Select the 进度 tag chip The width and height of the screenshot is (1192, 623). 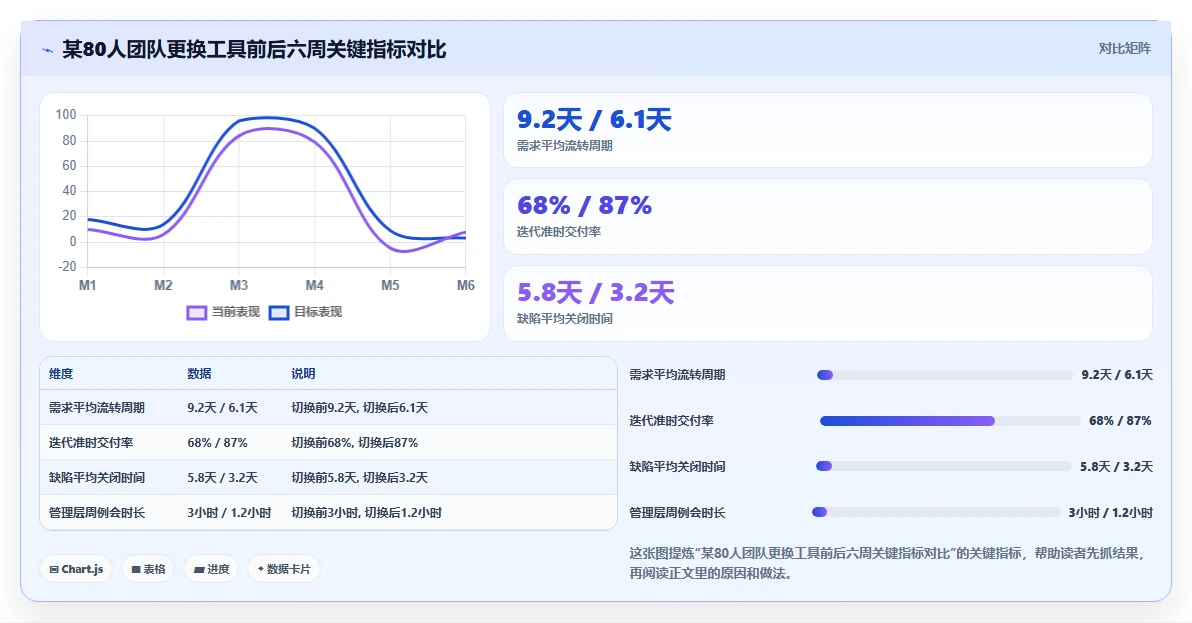211,569
